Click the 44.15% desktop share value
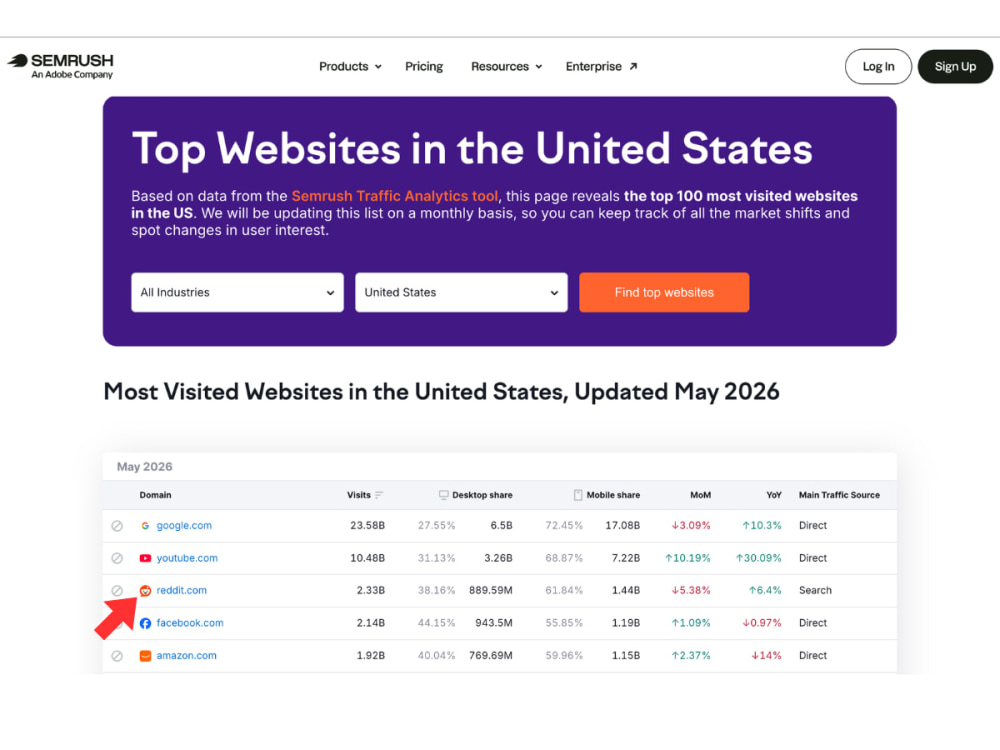 pyautogui.click(x=436, y=623)
